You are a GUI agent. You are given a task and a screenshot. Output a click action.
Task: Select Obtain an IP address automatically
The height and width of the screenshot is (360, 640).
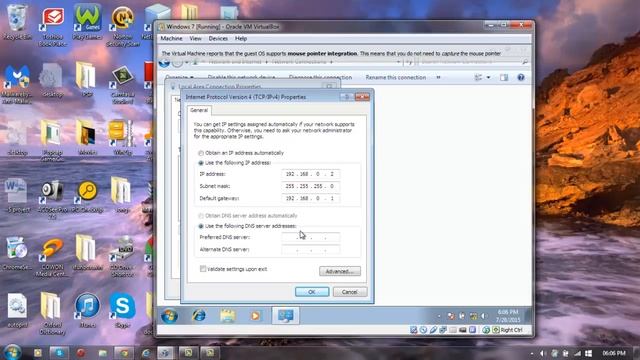point(241,153)
